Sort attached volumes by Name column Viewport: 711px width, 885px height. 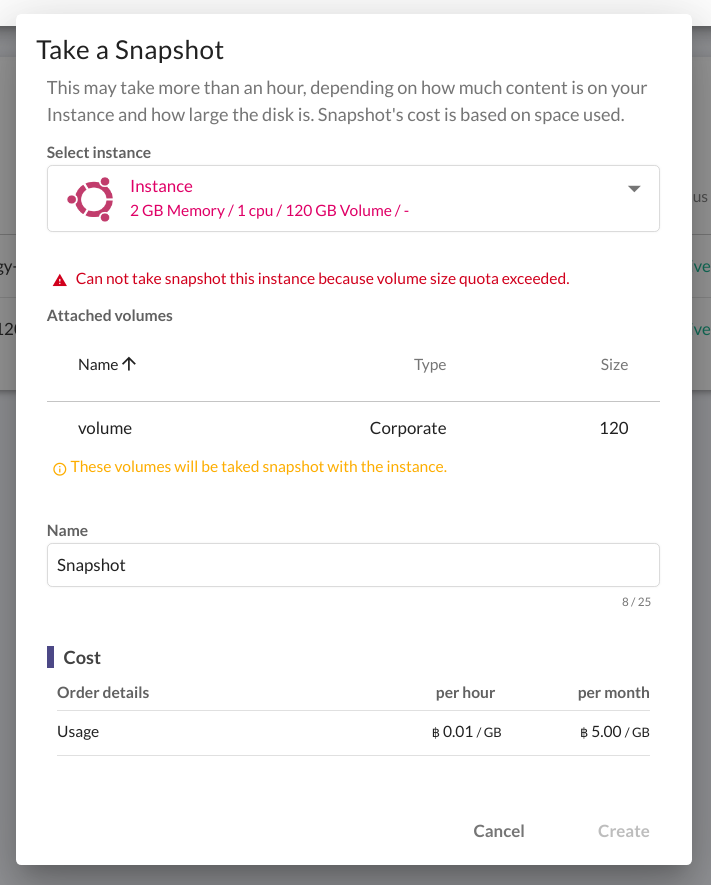coord(98,365)
